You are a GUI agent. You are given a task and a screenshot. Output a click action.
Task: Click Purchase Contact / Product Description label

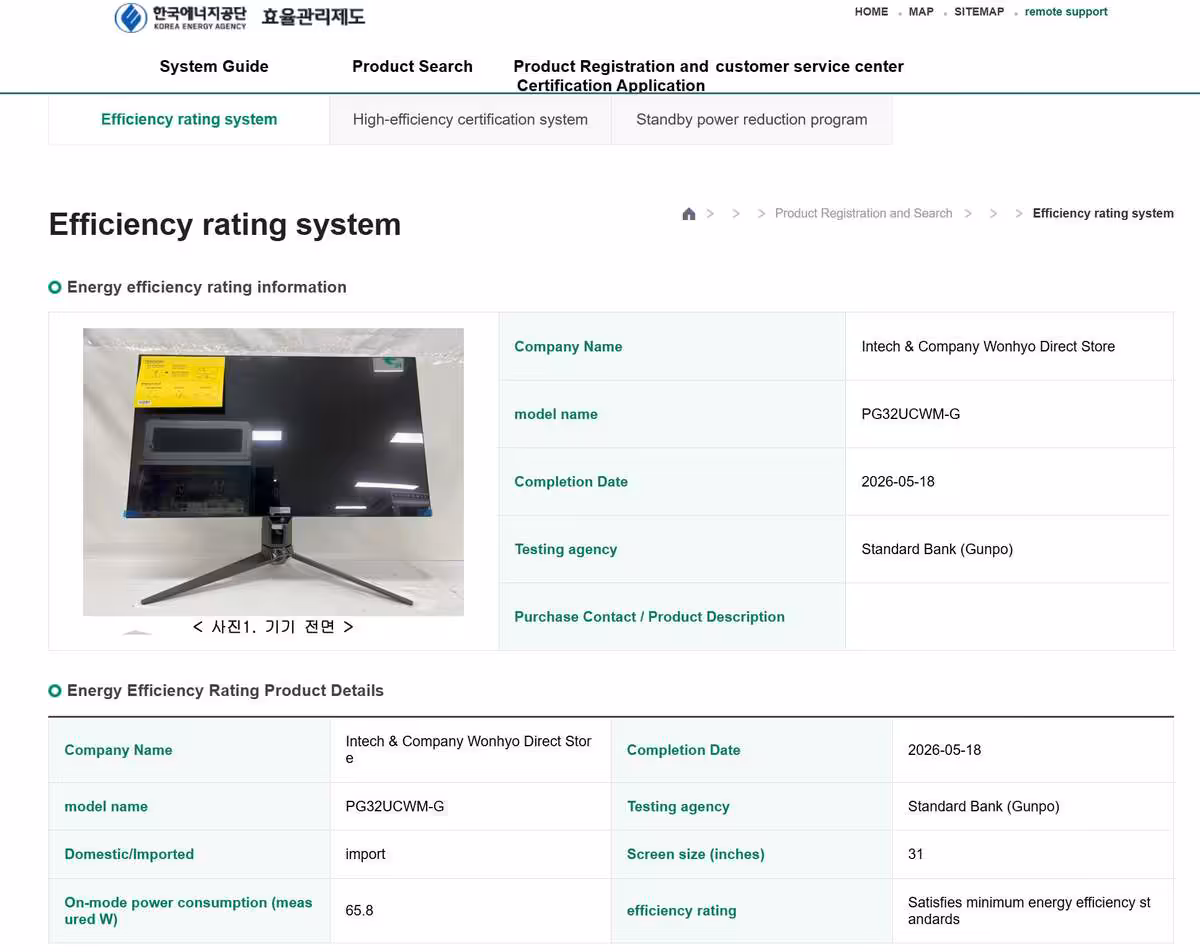tap(649, 617)
